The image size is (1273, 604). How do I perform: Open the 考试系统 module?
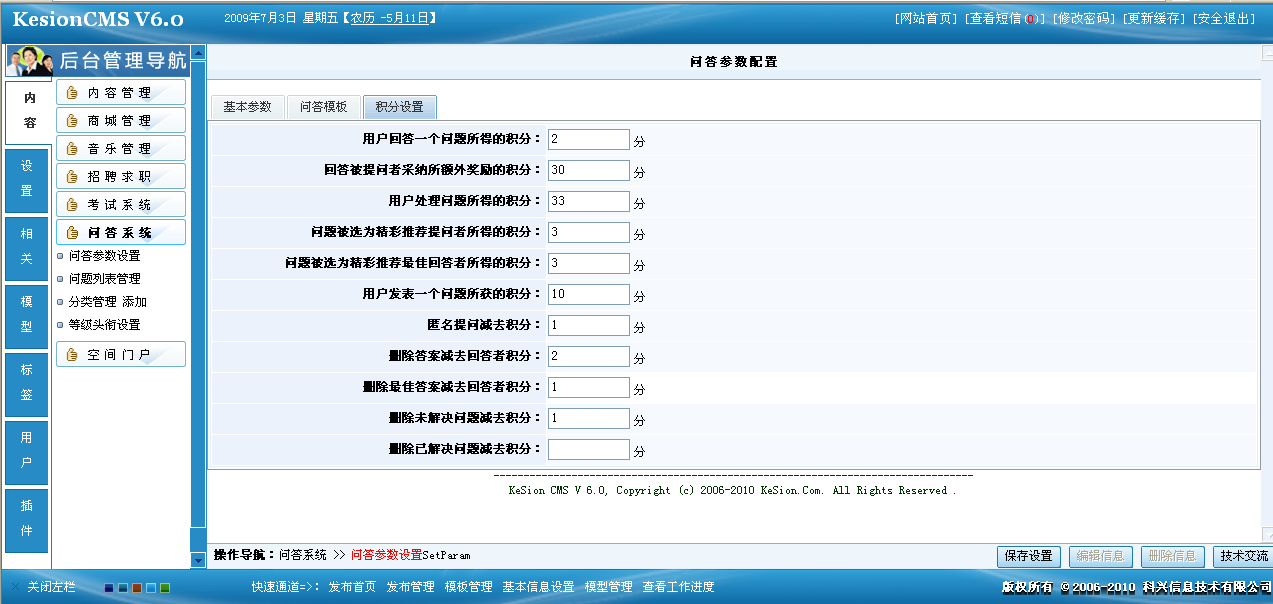click(120, 204)
